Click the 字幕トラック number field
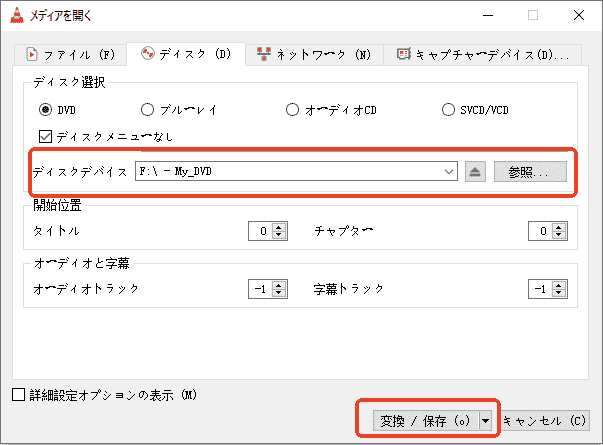Image resolution: width=603 pixels, height=445 pixels. tap(541, 289)
